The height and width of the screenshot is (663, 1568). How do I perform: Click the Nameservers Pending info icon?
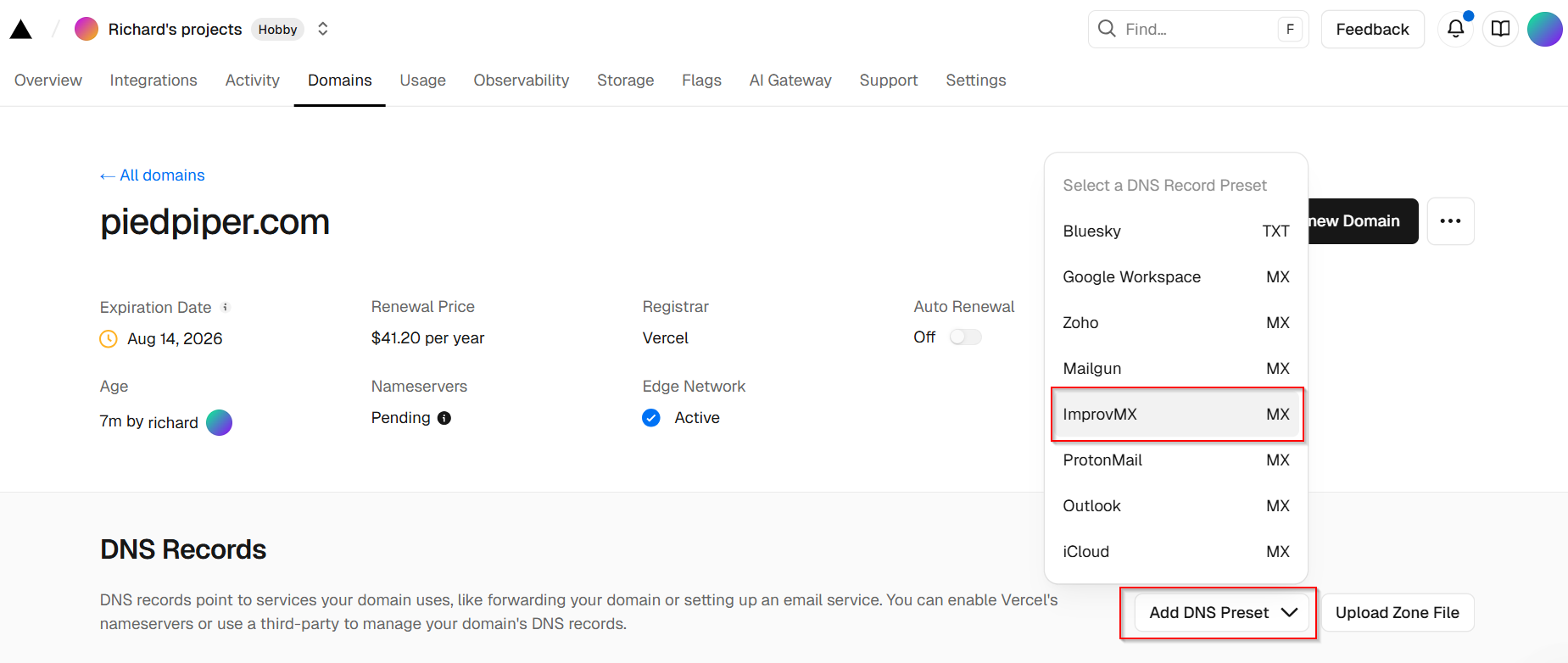(444, 418)
